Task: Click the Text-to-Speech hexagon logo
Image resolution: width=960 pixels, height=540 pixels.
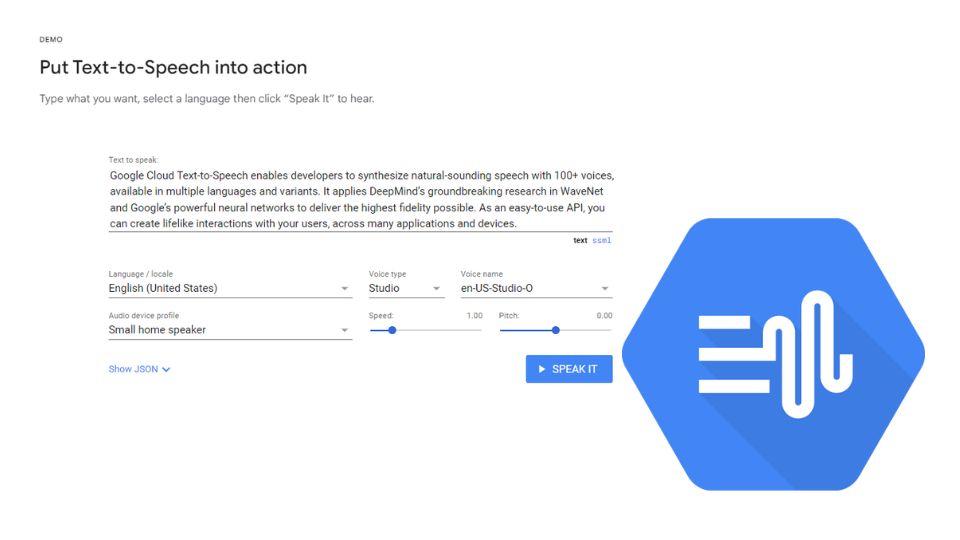Action: (773, 354)
